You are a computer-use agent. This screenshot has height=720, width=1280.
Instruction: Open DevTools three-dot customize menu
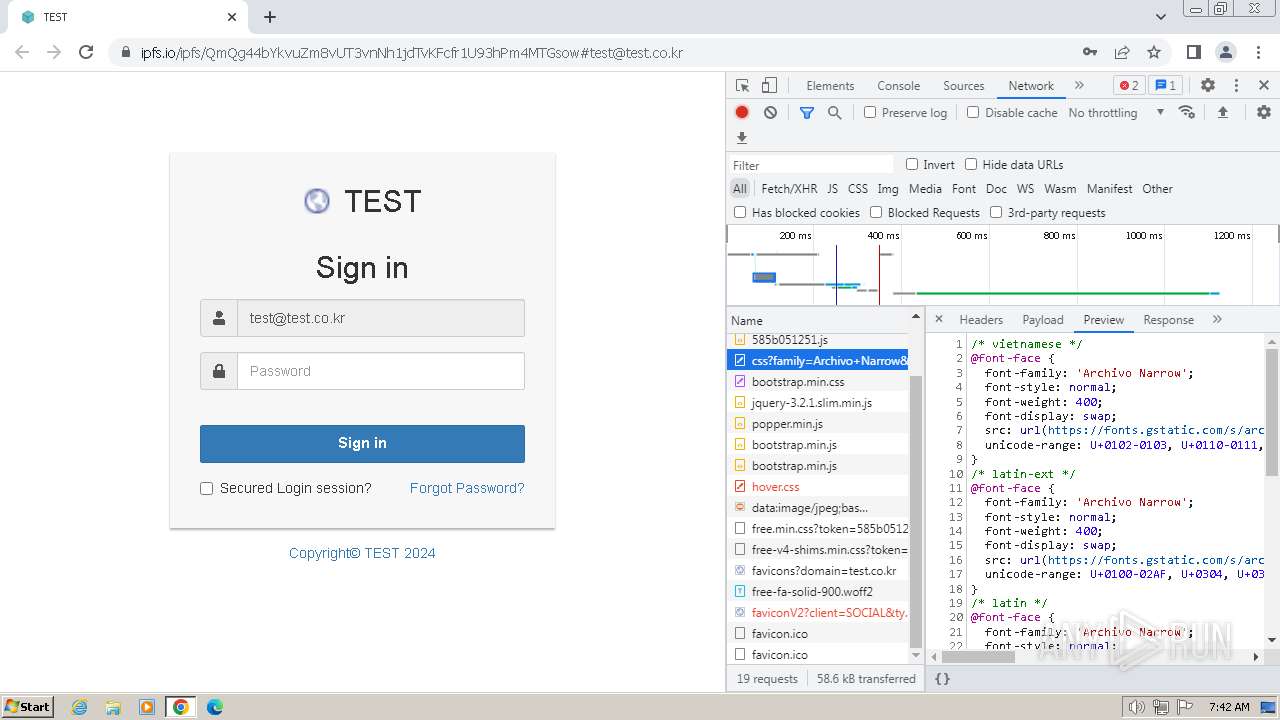click(1236, 86)
